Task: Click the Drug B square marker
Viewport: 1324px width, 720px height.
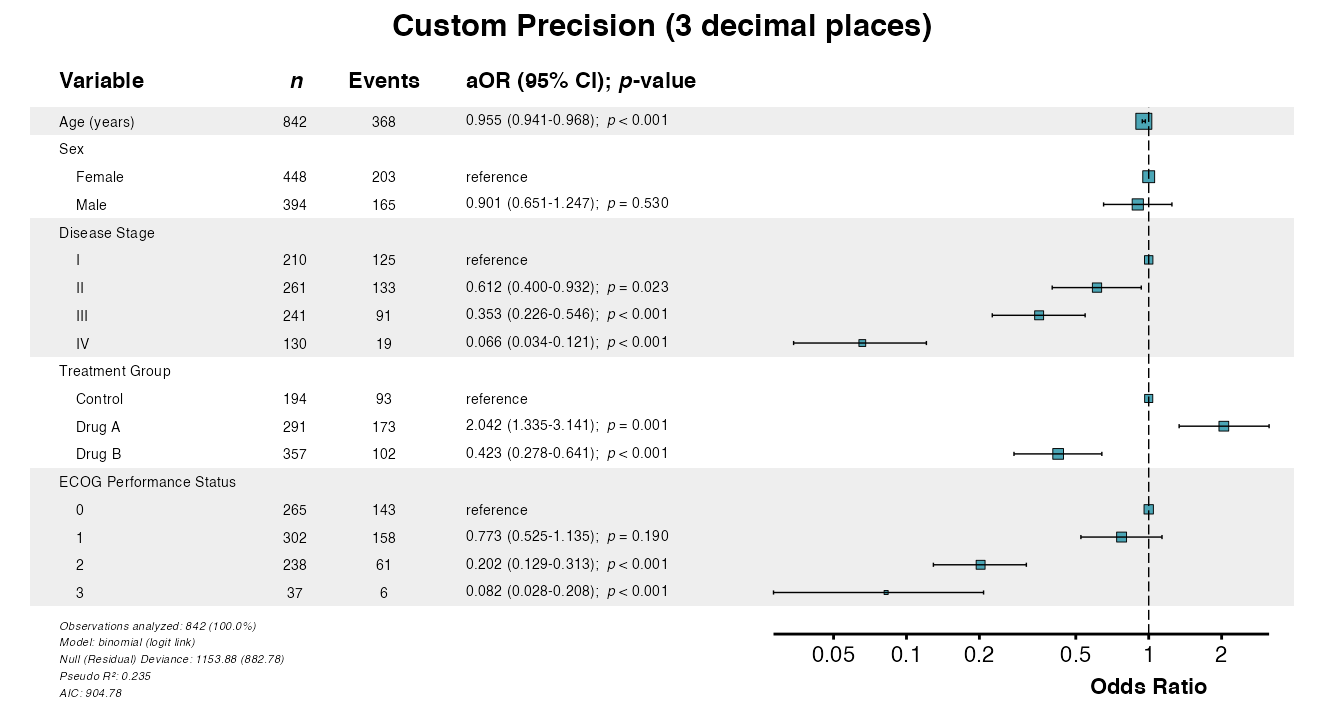Action: [1058, 454]
